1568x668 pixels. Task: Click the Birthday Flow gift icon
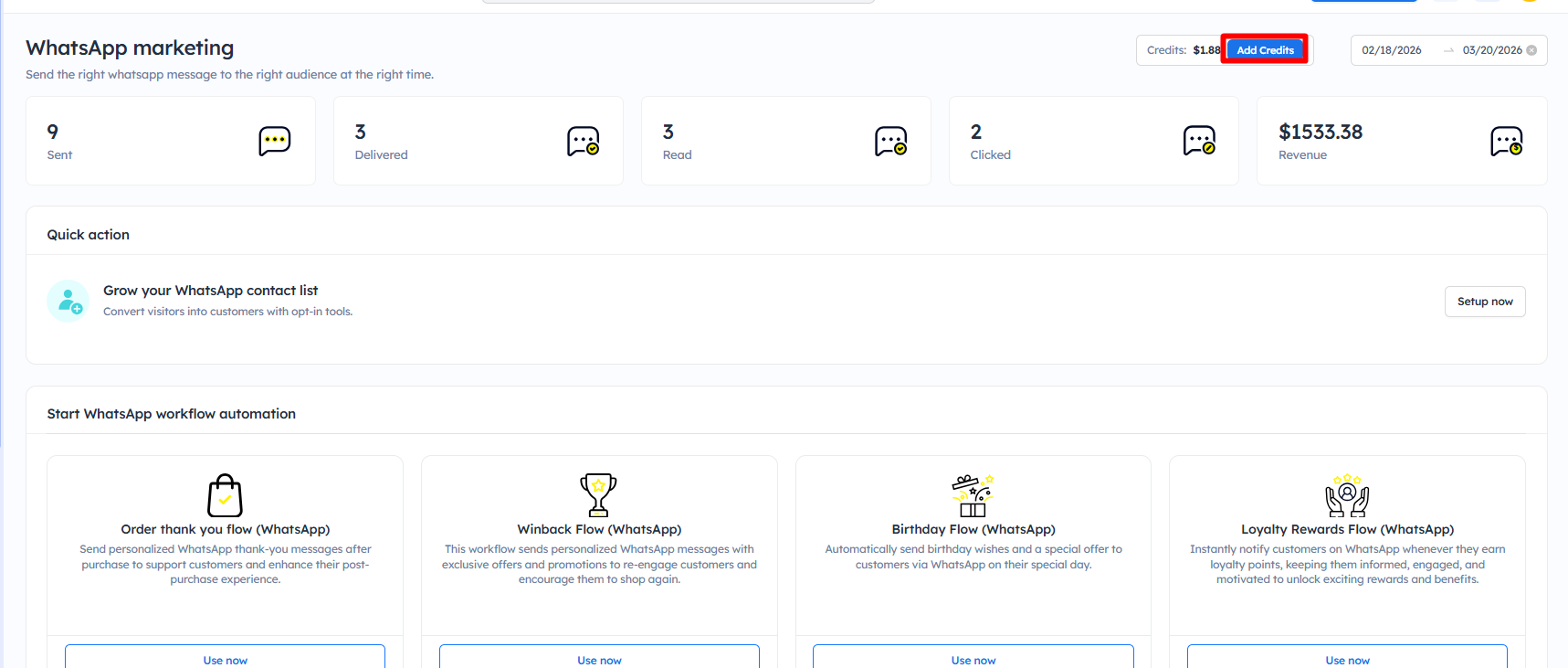point(973,495)
